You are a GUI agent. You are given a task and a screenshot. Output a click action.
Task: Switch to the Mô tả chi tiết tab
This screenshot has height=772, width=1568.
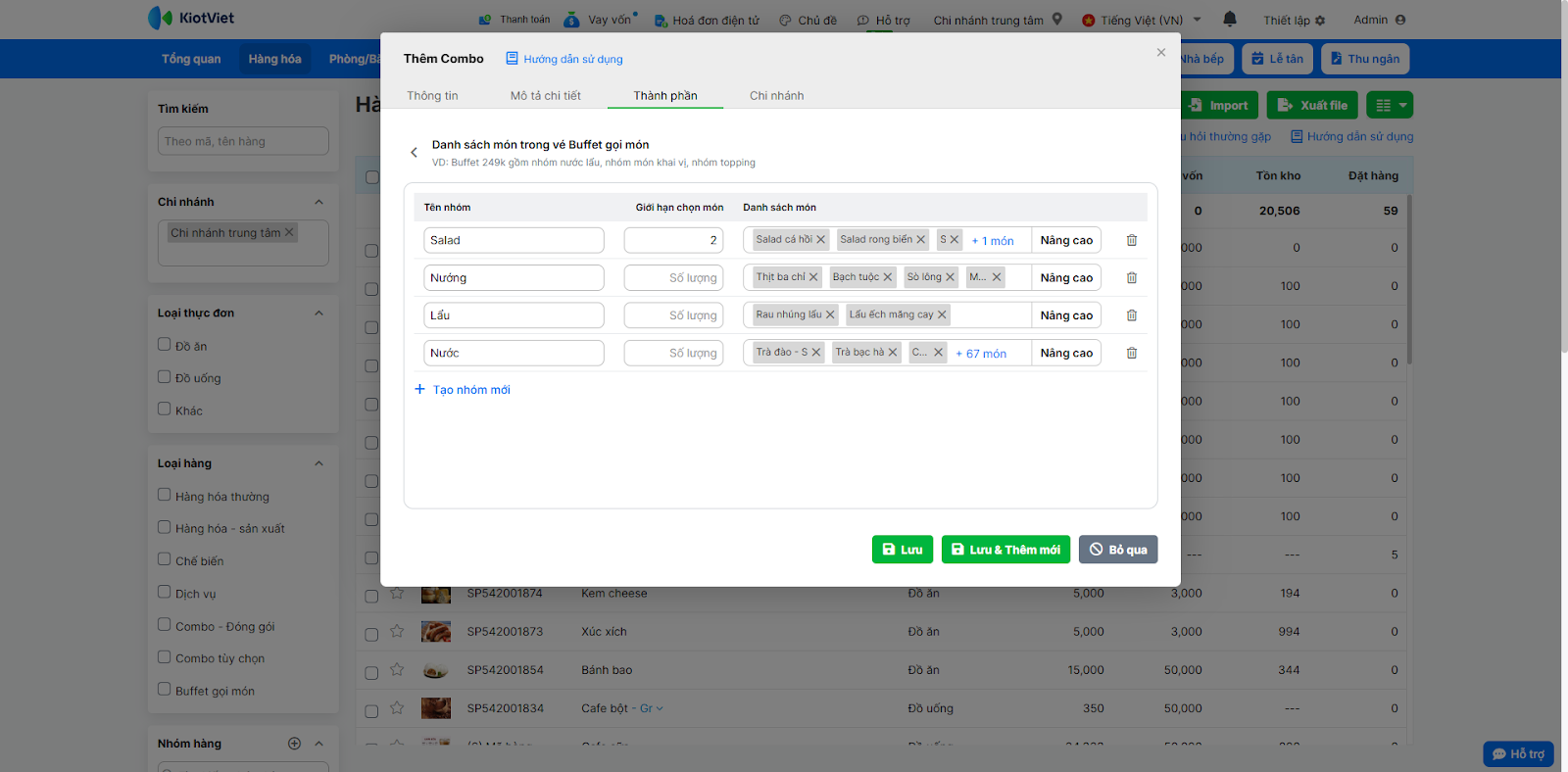tap(545, 95)
